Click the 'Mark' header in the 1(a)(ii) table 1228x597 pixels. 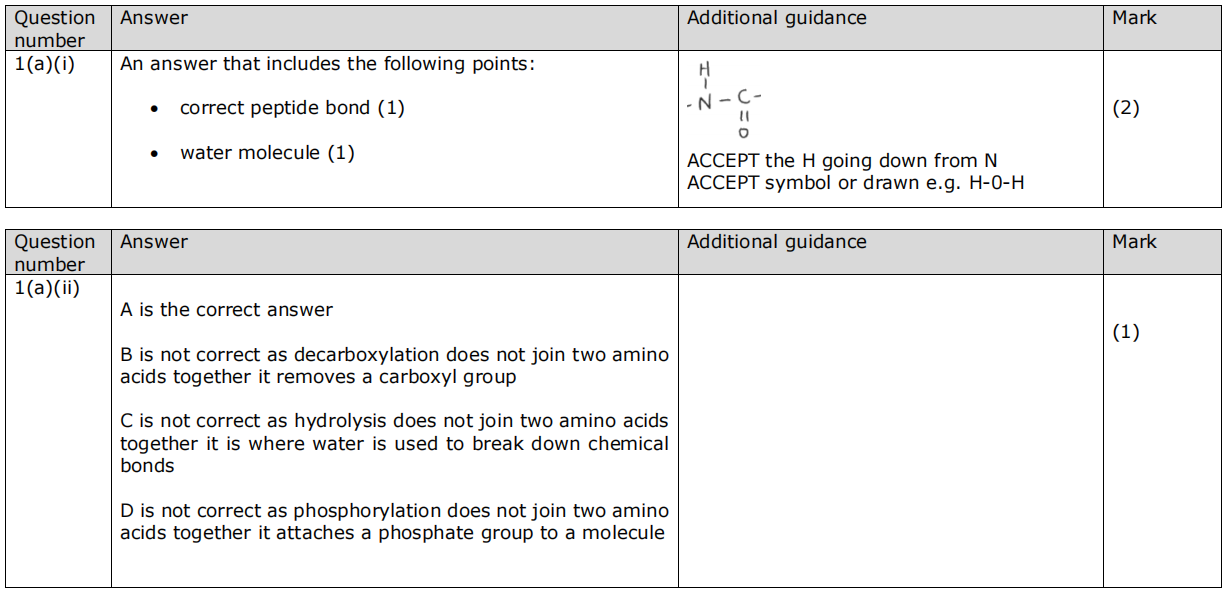[x=1134, y=242]
